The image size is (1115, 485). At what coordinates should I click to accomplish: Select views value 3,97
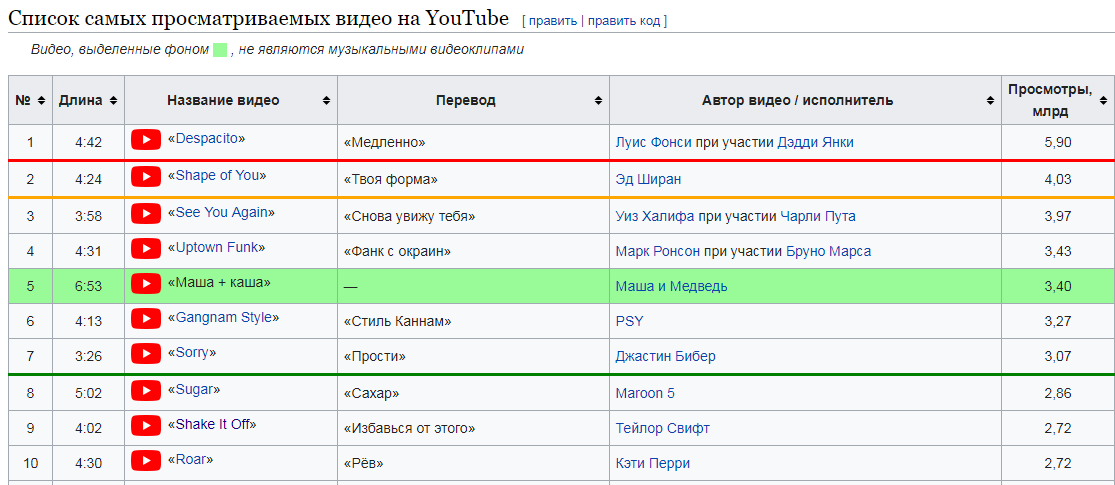1057,216
